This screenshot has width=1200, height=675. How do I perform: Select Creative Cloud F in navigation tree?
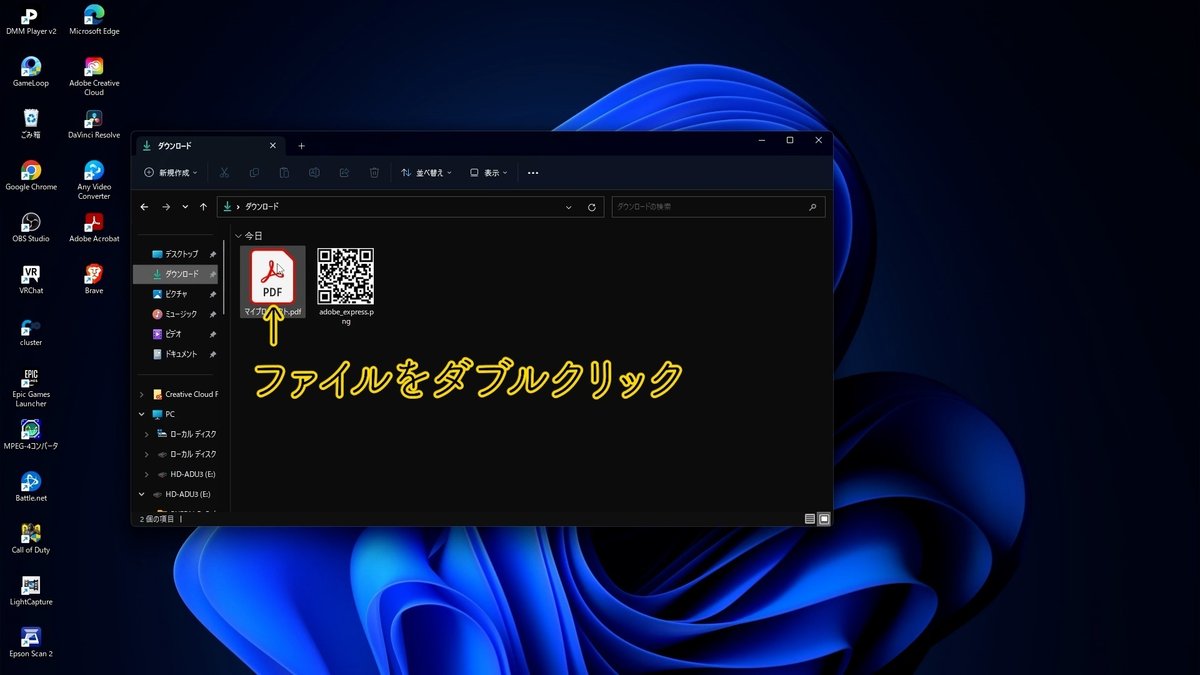coord(184,394)
